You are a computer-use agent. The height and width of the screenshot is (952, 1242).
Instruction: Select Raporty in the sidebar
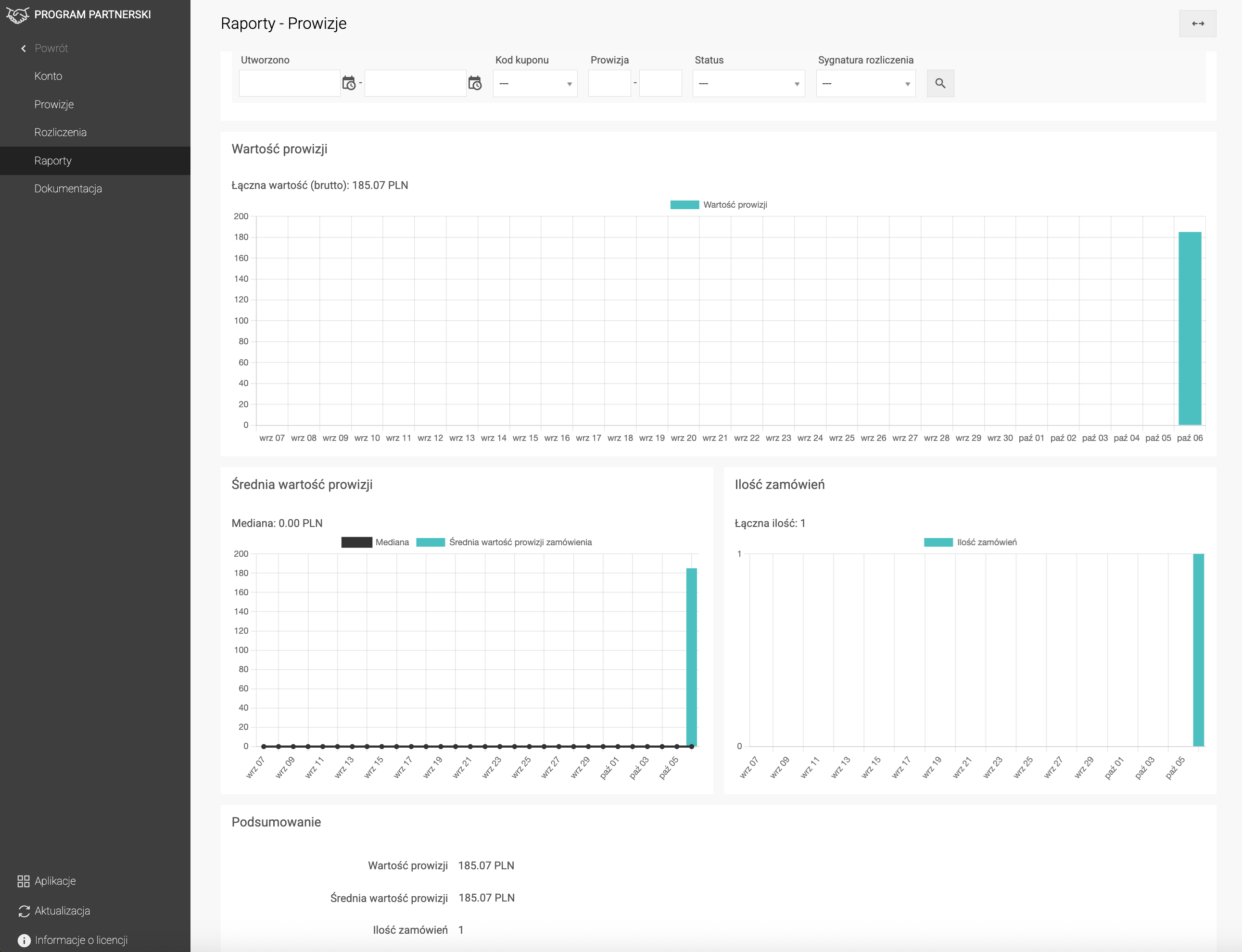(95, 161)
